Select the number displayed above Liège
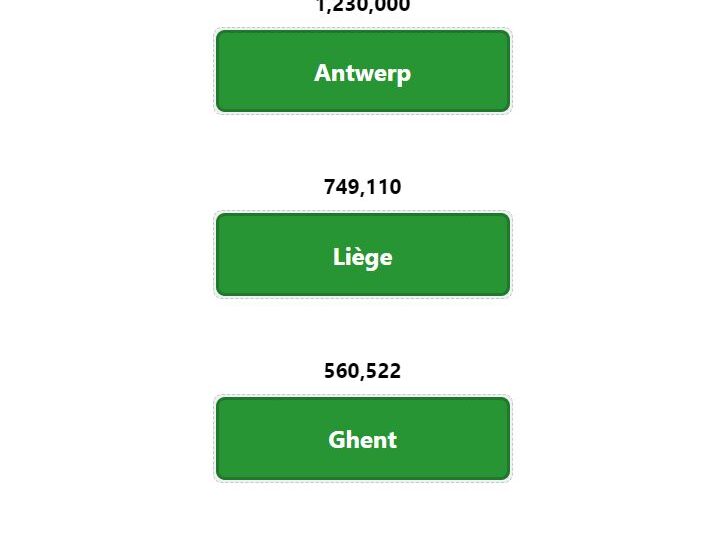Screen dimensions: 727x536 click(363, 187)
